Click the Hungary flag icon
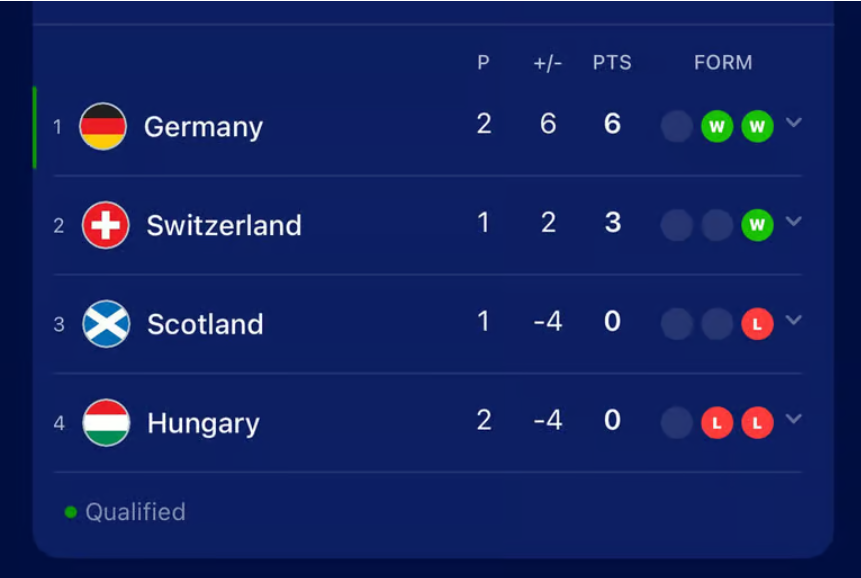This screenshot has height=578, width=861. pos(106,423)
